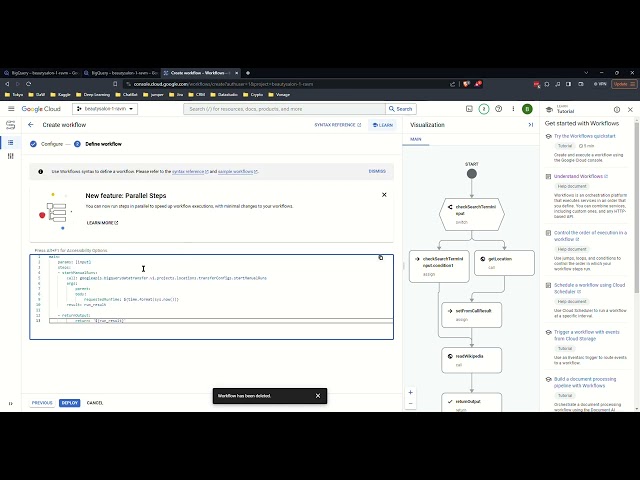This screenshot has height=480, width=640.
Task: Open Workflows list icon in sidebar
Action: click(11, 142)
